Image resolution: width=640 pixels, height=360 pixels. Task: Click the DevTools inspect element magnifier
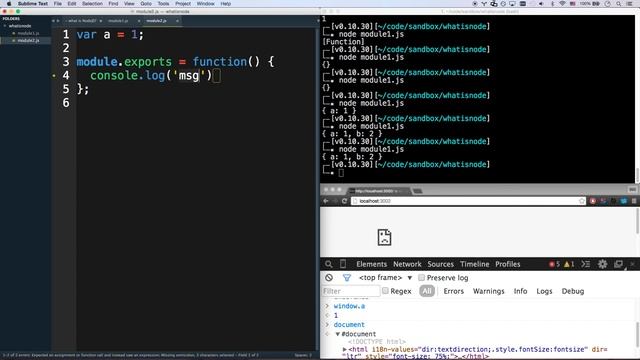click(329, 264)
